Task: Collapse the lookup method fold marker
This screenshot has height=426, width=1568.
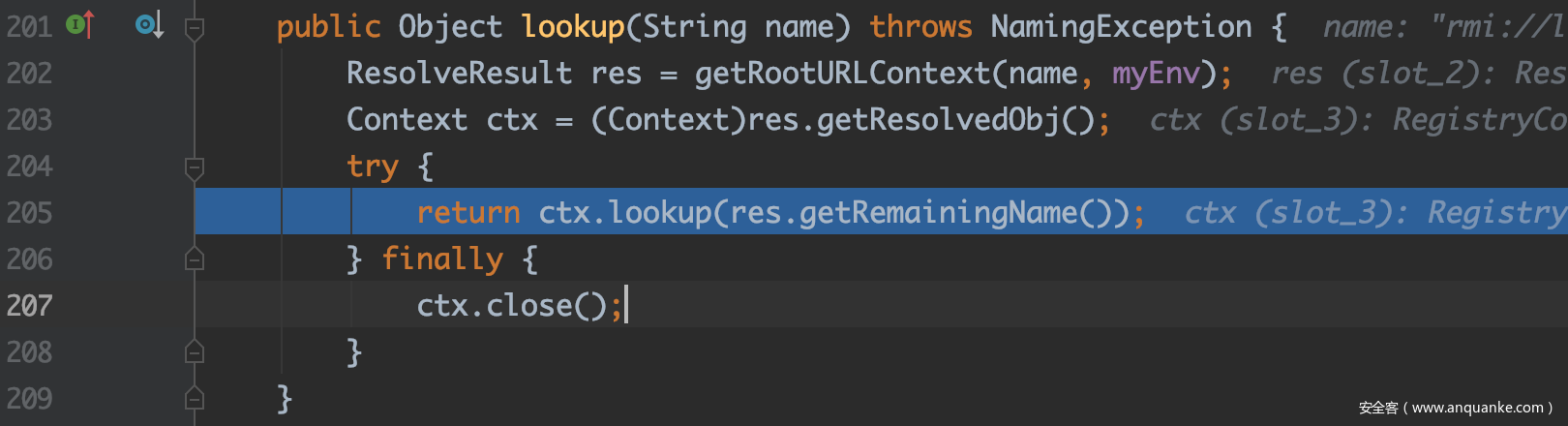Action: (x=194, y=28)
